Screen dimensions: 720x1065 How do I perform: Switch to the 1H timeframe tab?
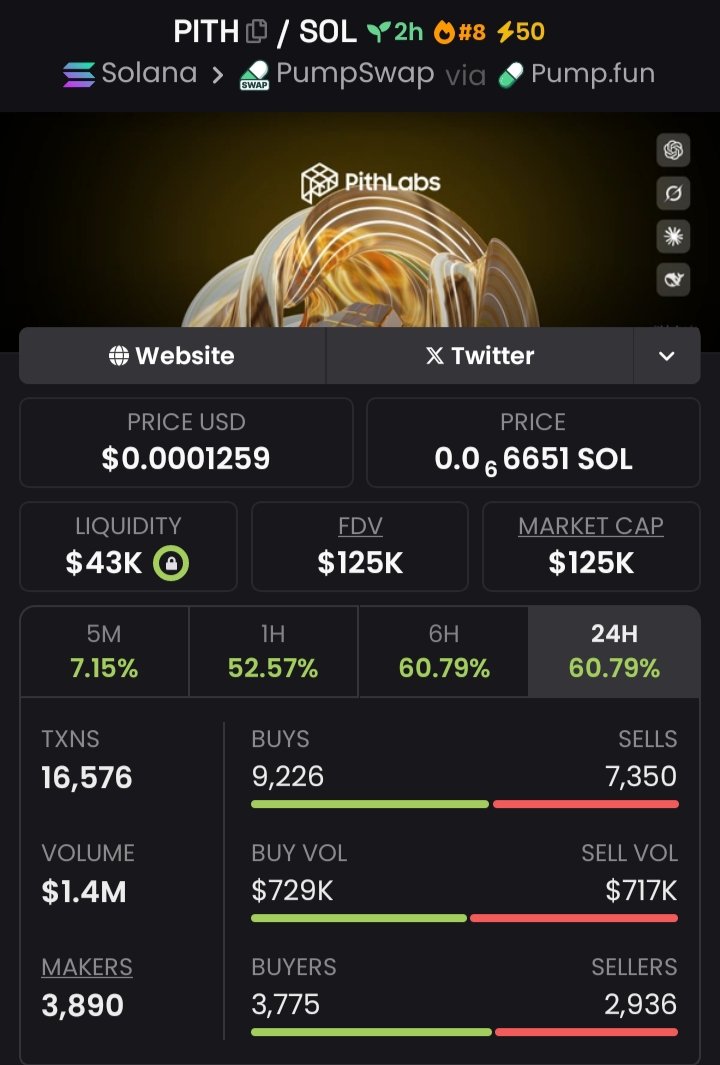click(273, 651)
